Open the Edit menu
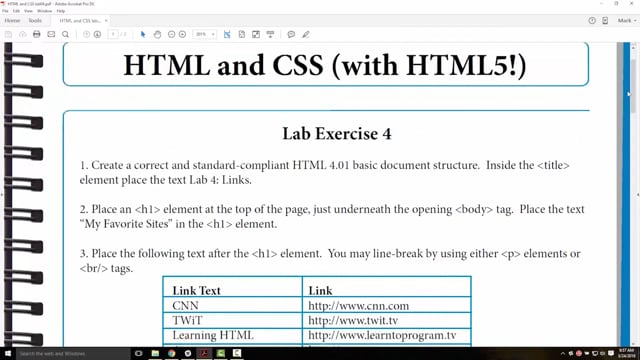Viewport: 640px width, 360px height. pyautogui.click(x=16, y=11)
